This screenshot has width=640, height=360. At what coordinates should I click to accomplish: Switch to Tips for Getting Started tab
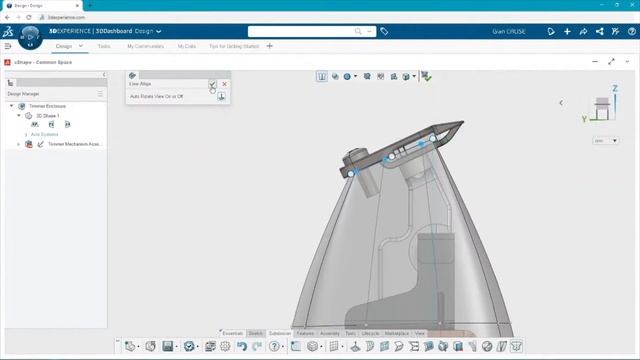click(x=234, y=46)
